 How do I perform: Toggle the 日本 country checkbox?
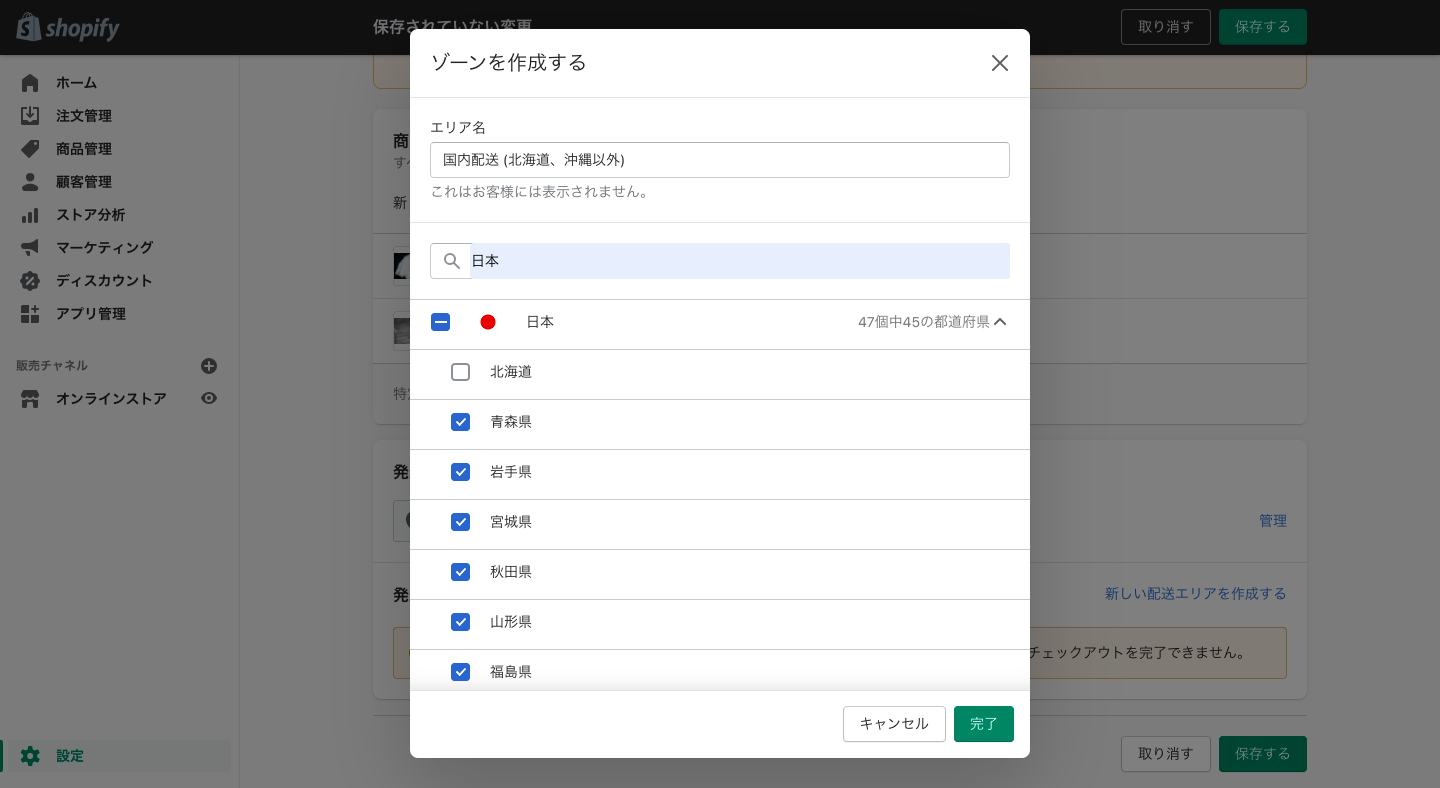tap(440, 322)
